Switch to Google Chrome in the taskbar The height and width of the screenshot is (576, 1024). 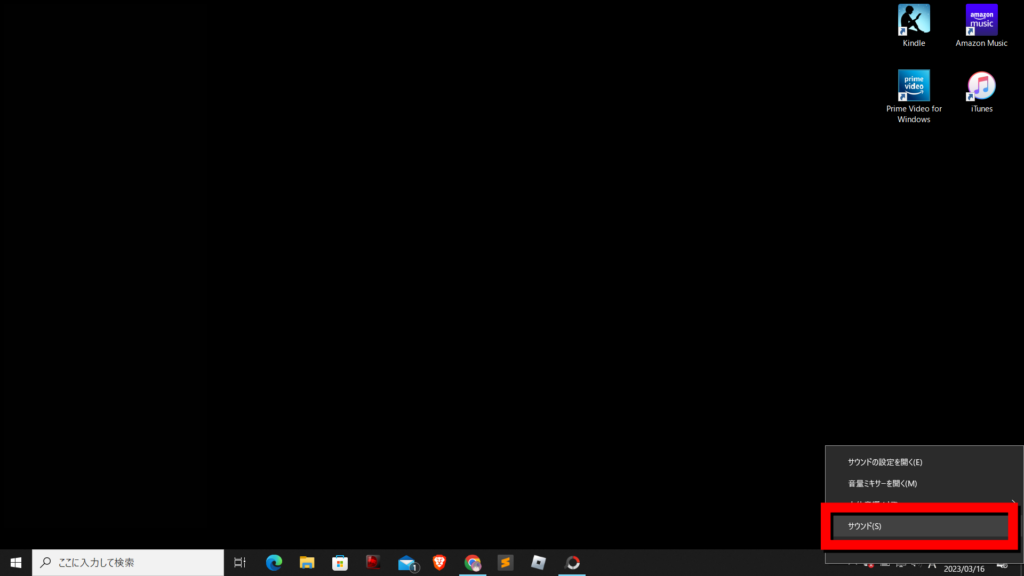pos(472,563)
